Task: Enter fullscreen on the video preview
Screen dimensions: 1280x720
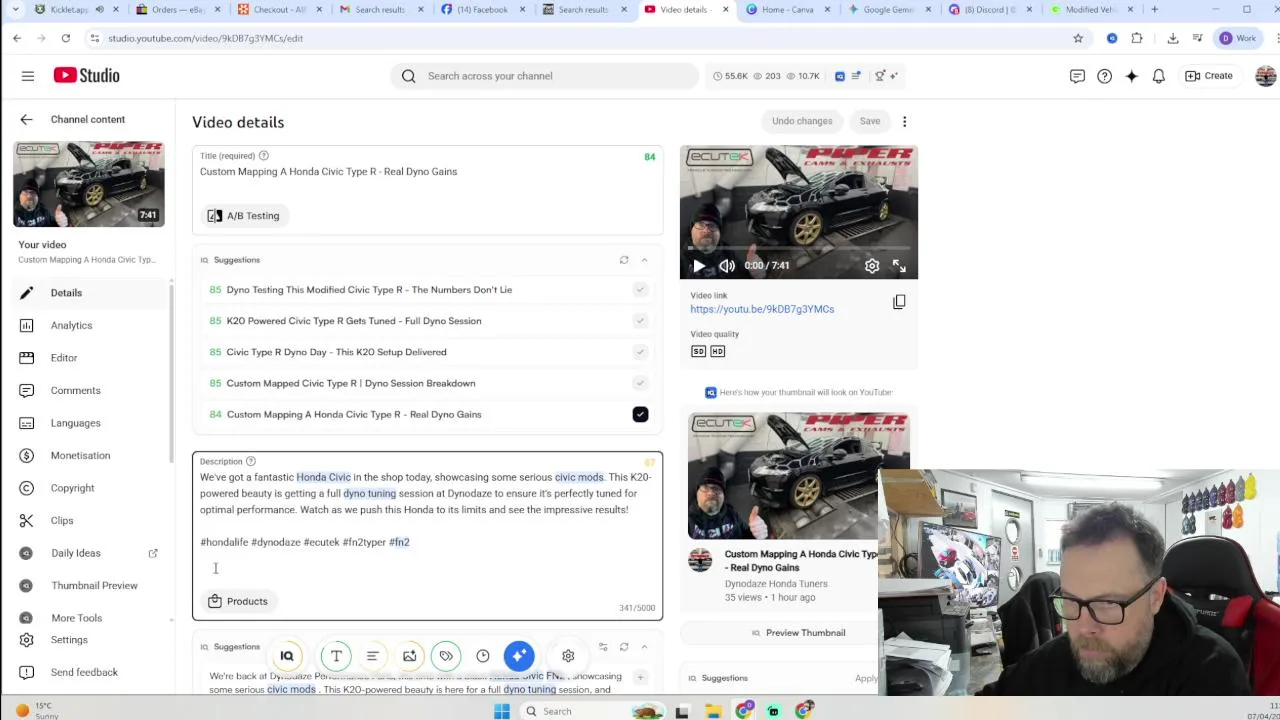Action: click(x=899, y=266)
